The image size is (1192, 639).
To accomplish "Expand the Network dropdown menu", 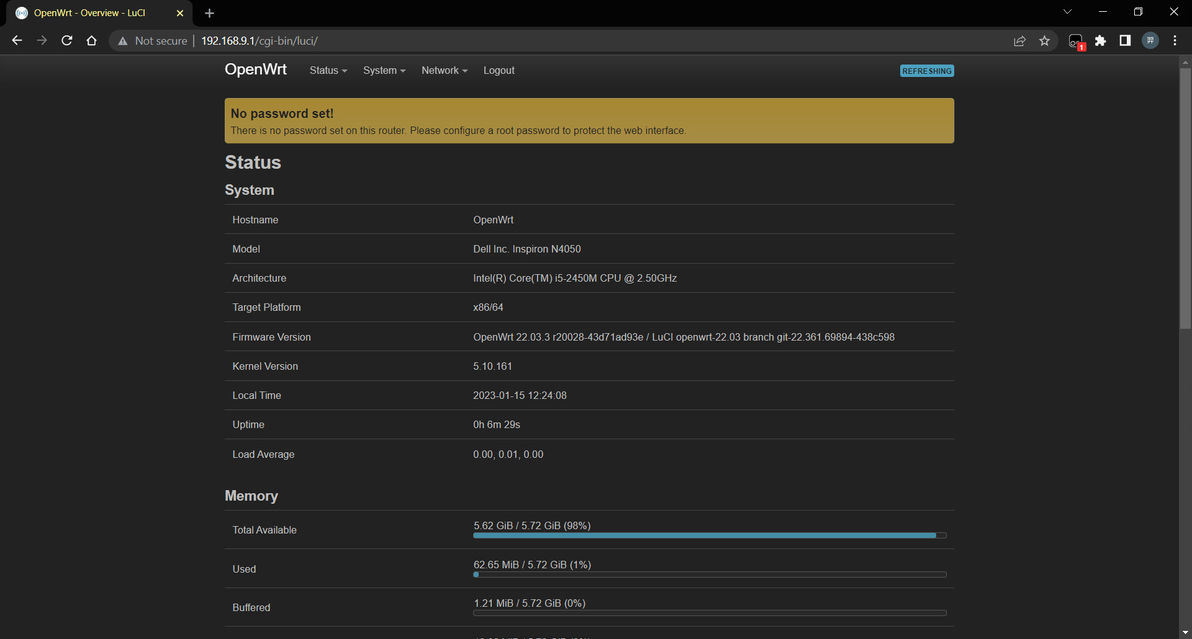I will 444,71.
